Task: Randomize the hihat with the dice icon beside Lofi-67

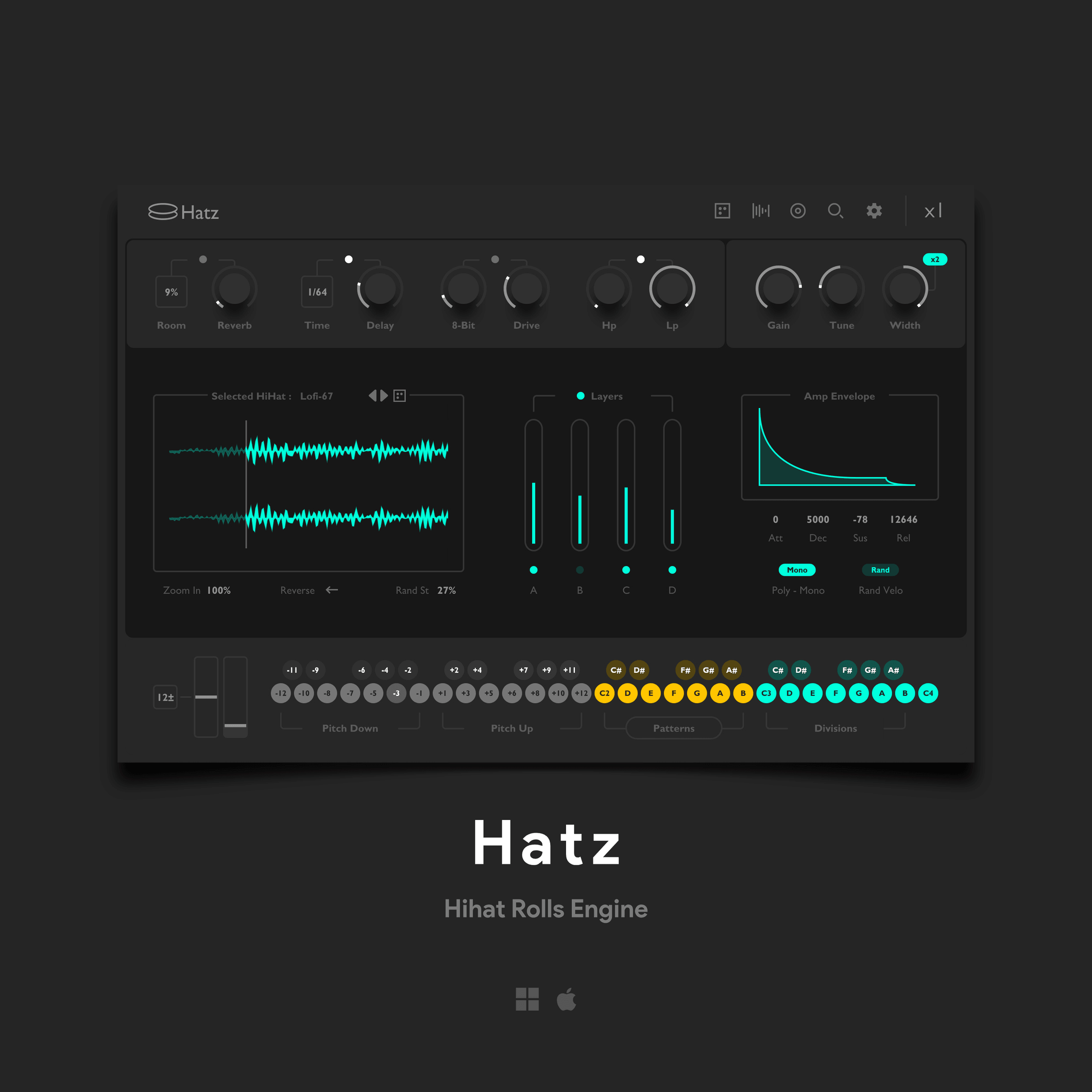Action: pos(400,396)
